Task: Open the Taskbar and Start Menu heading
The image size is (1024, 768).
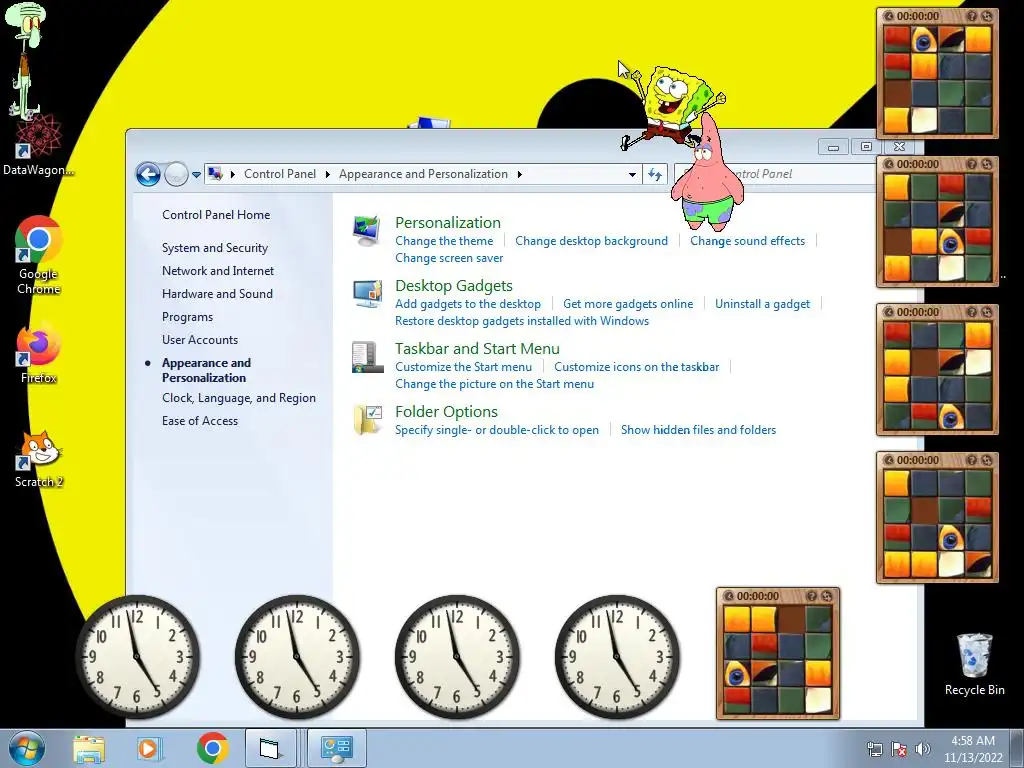Action: pyautogui.click(x=477, y=349)
